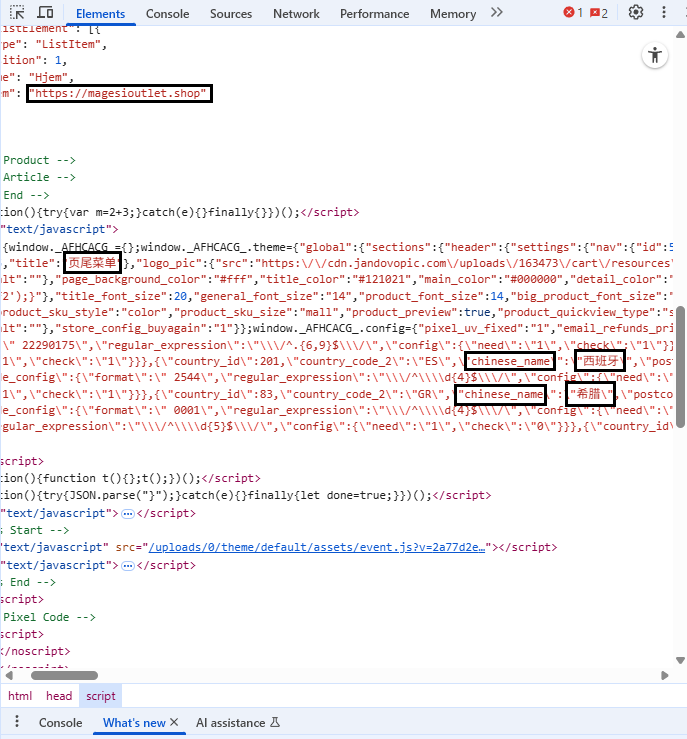Image resolution: width=687 pixels, height=739 pixels.
Task: Select the head breadcrumb
Action: point(59,696)
